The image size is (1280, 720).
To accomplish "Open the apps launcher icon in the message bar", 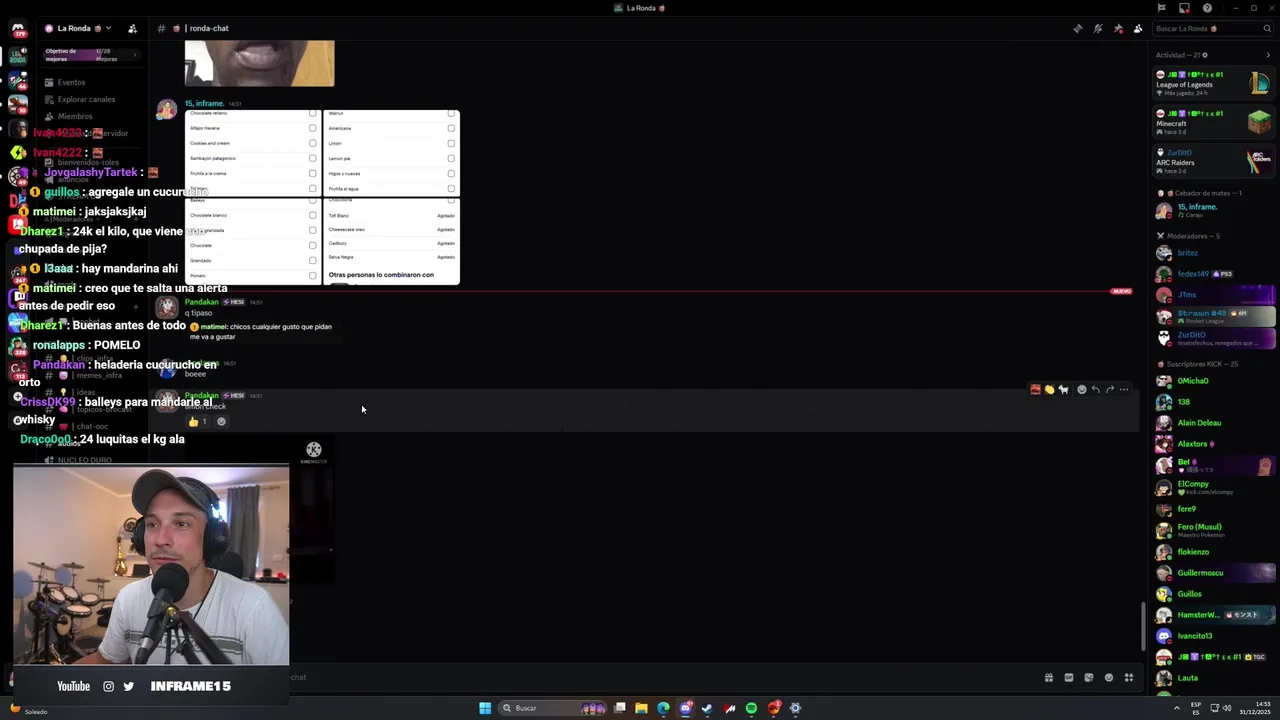I will pyautogui.click(x=1129, y=677).
